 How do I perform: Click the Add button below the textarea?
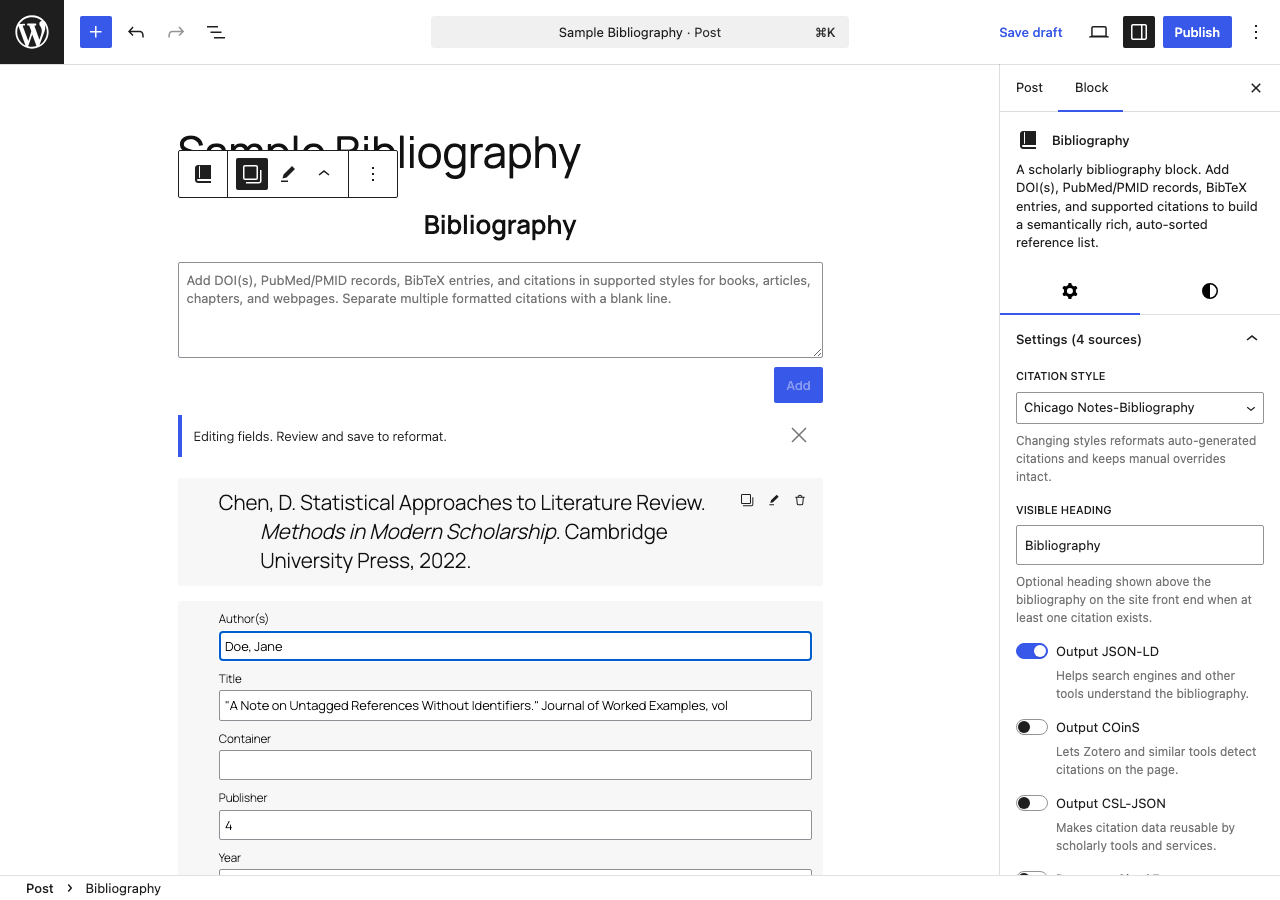coord(798,385)
